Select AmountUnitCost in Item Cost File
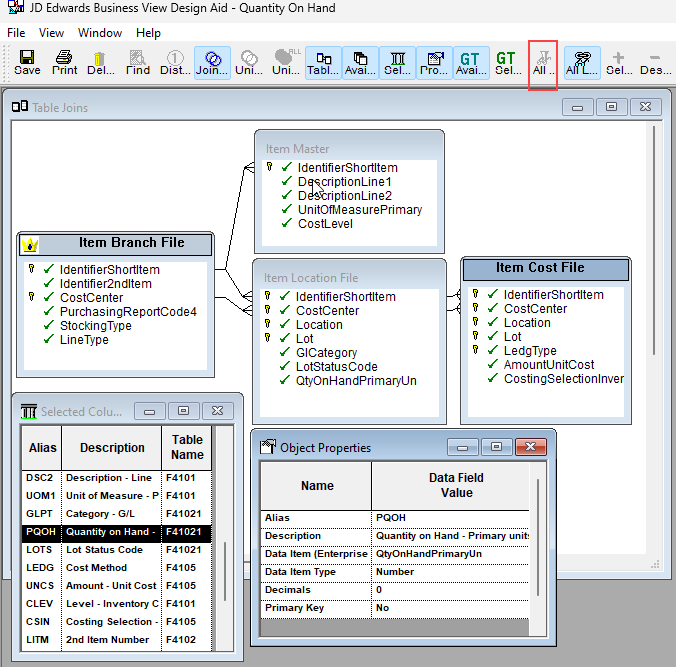 click(x=549, y=365)
